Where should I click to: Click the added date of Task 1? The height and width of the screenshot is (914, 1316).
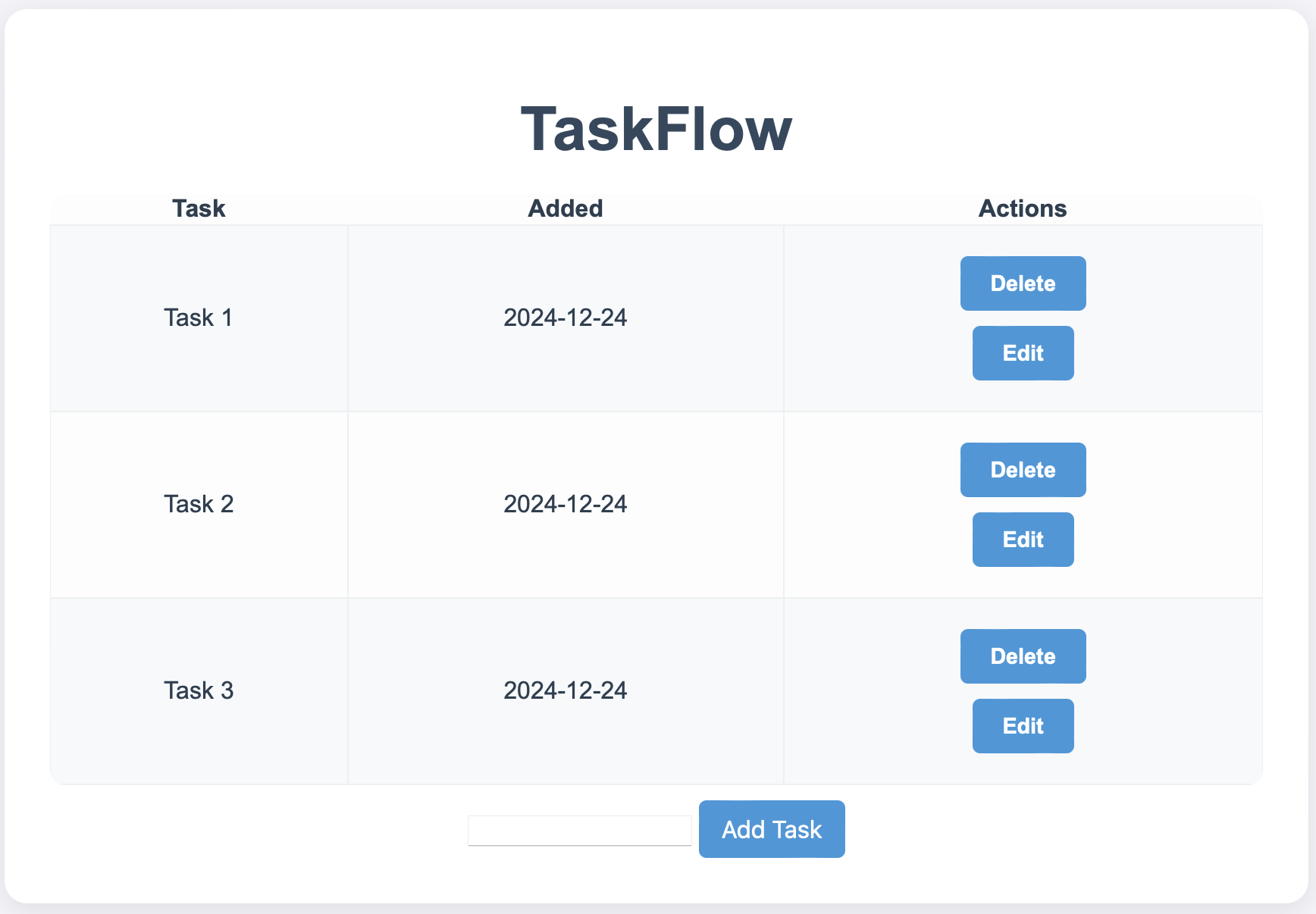[x=566, y=318]
